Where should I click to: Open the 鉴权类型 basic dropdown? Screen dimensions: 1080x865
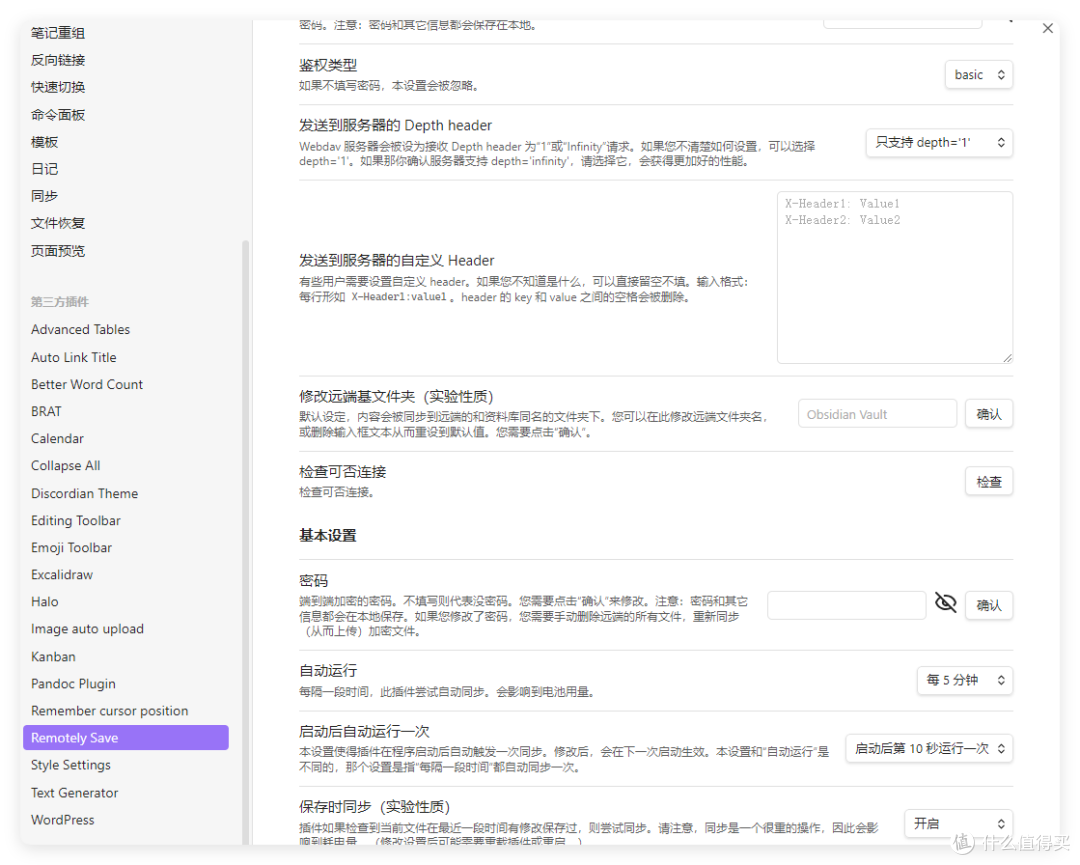979,74
